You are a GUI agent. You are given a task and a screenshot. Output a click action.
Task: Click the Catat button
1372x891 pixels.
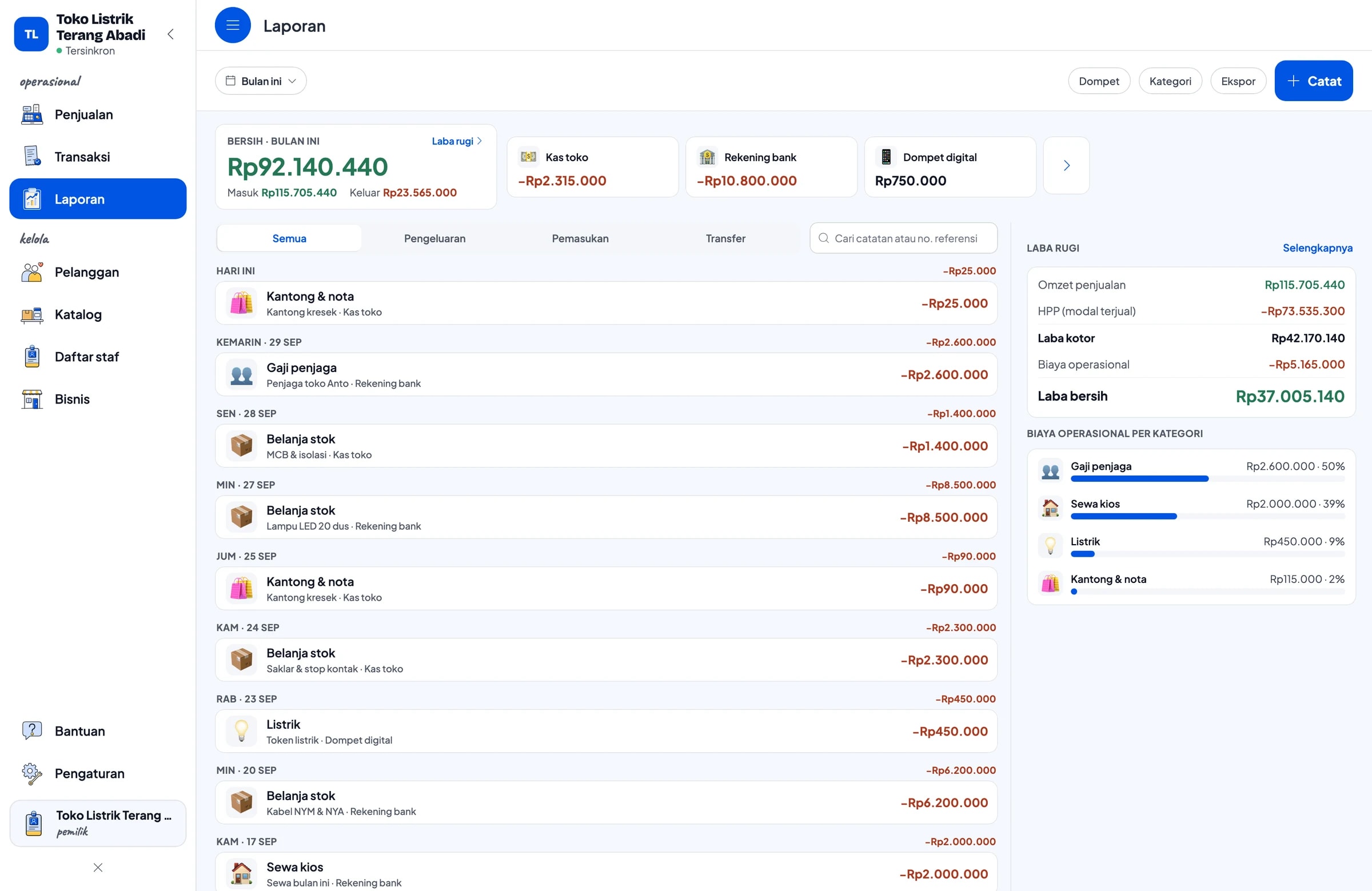(1313, 81)
